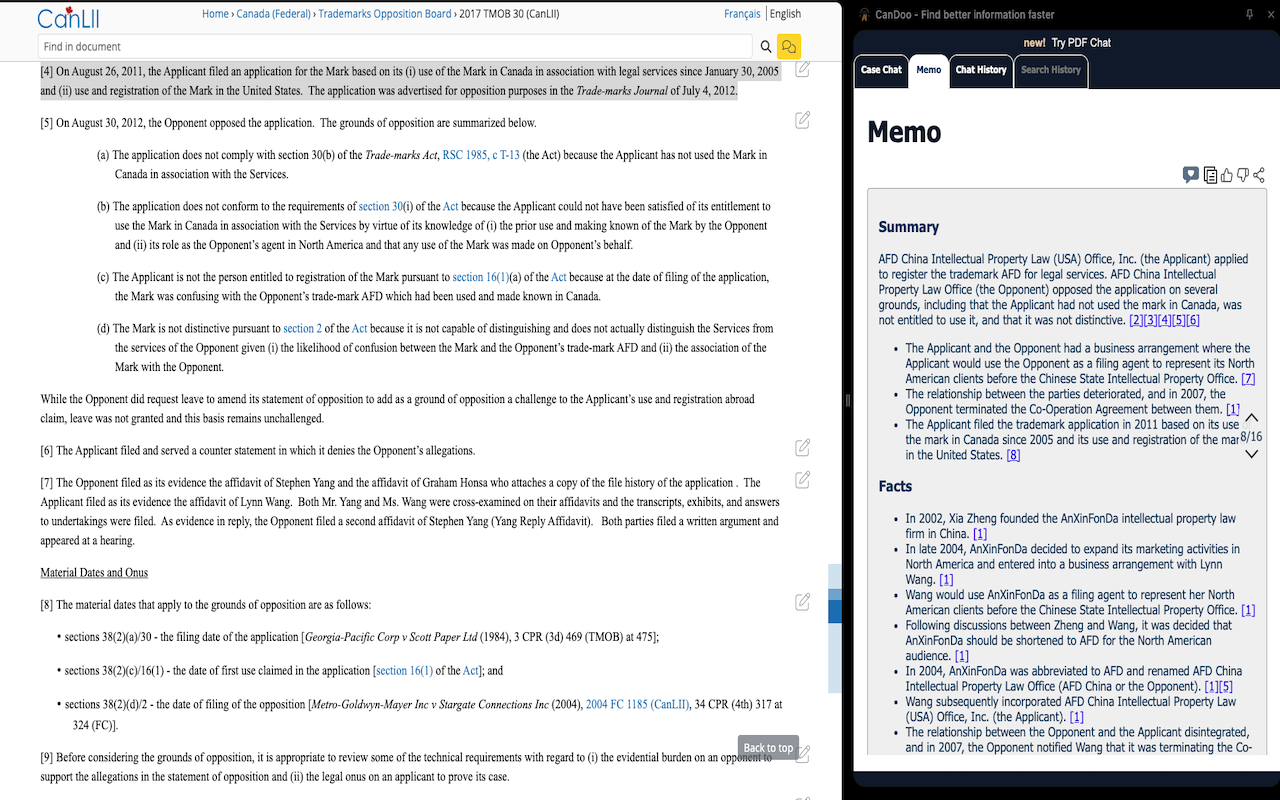
Task: Open the 2004 FC 1185 (CanLII) citation
Action: (x=638, y=704)
